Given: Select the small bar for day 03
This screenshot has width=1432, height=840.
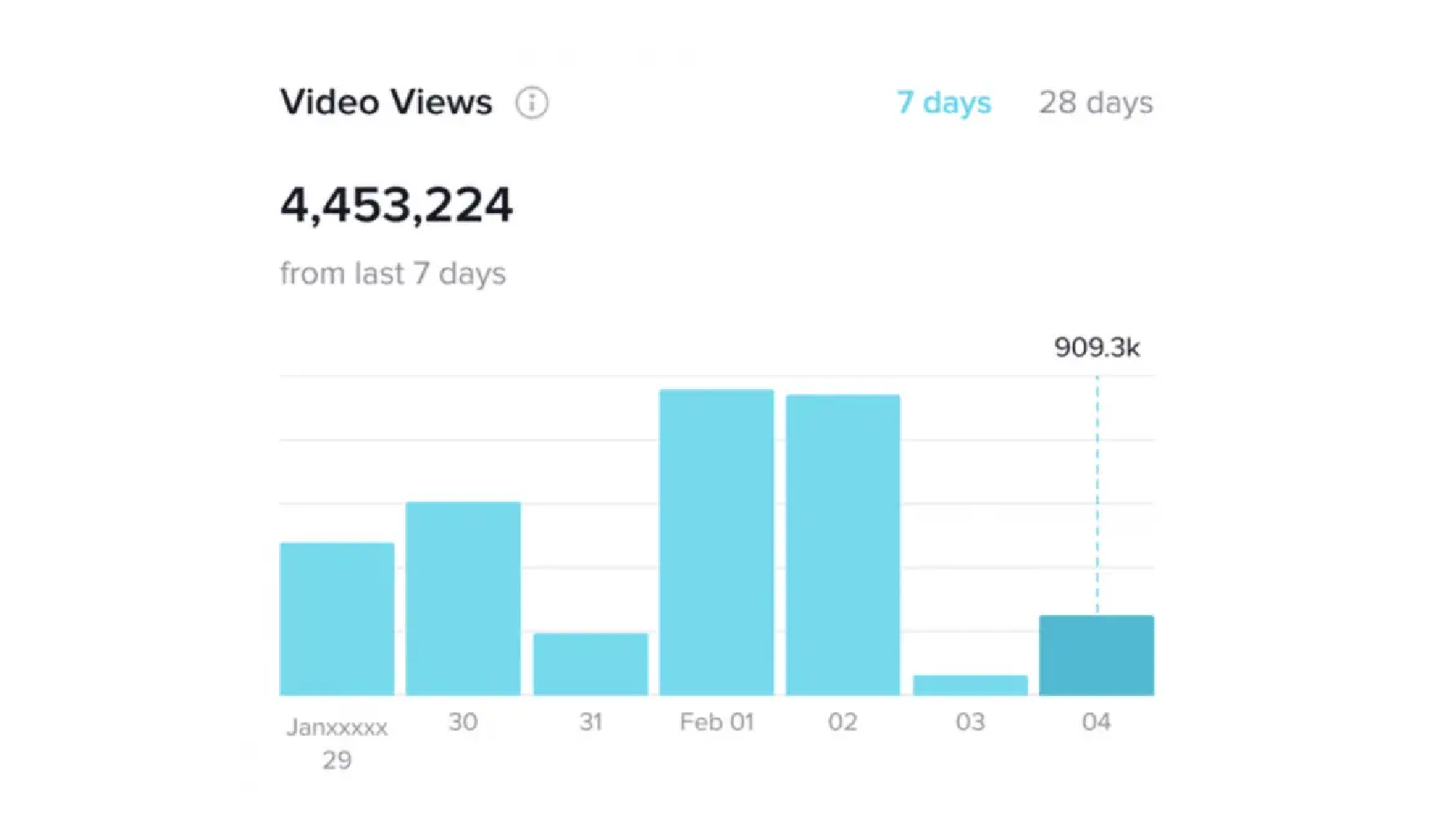Looking at the screenshot, I should tap(970, 686).
